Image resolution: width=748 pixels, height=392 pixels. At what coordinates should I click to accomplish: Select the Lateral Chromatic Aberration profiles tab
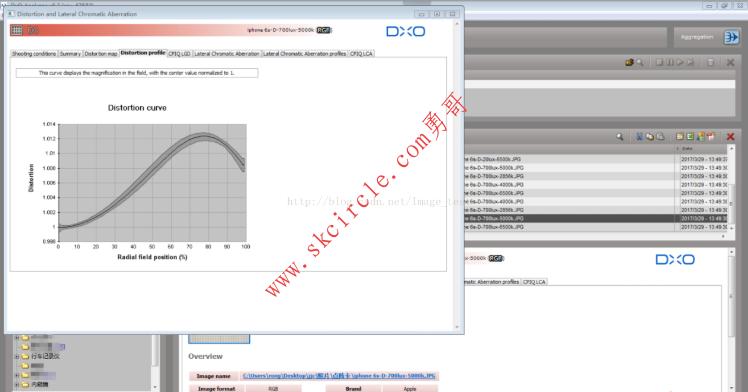[305, 54]
